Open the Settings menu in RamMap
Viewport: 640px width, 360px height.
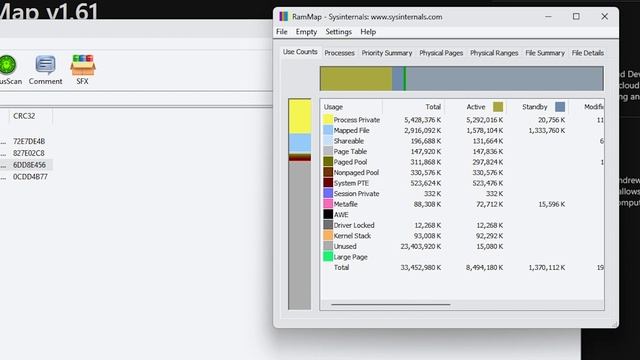[338, 32]
